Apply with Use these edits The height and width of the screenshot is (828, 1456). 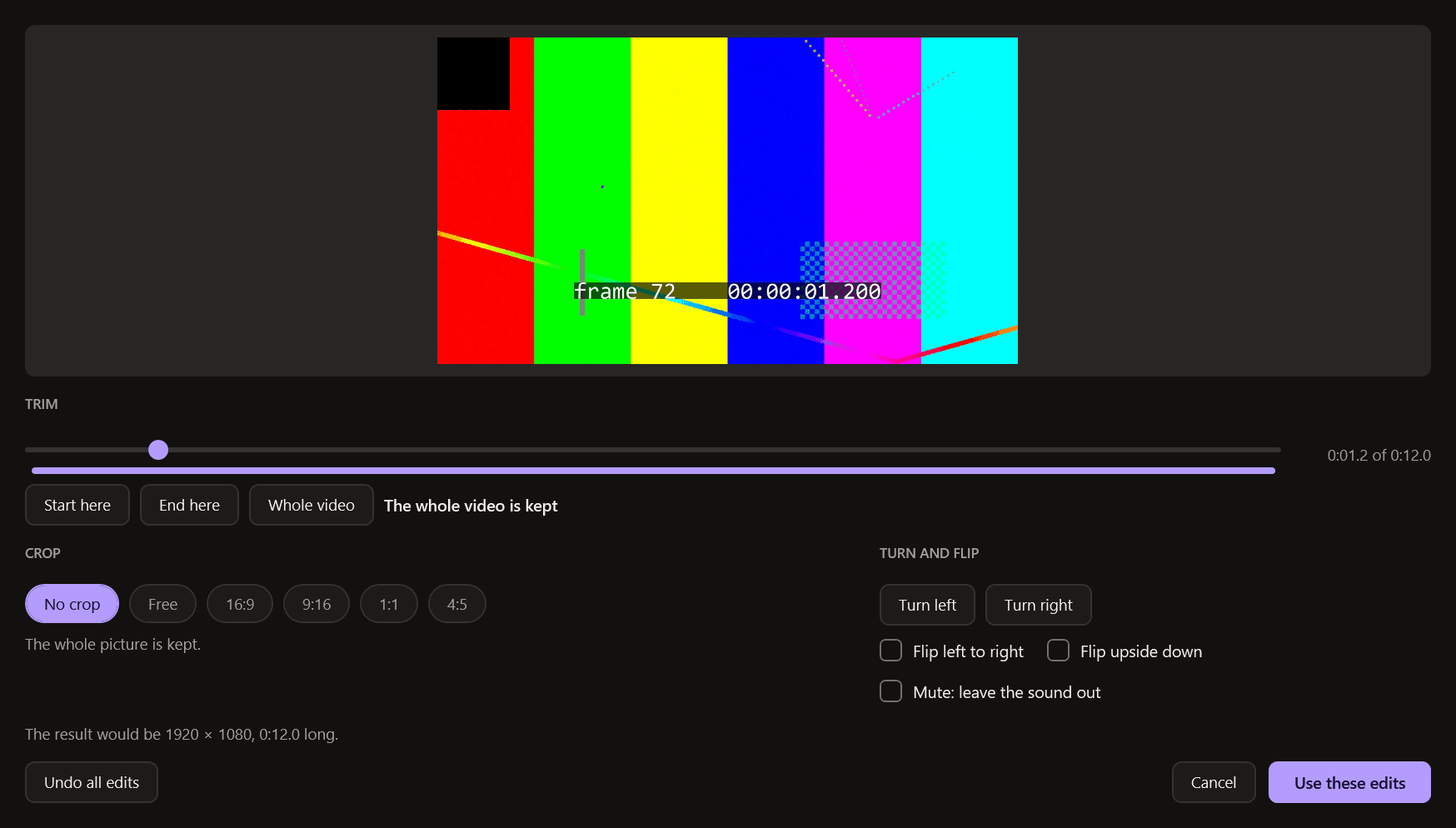[x=1349, y=782]
